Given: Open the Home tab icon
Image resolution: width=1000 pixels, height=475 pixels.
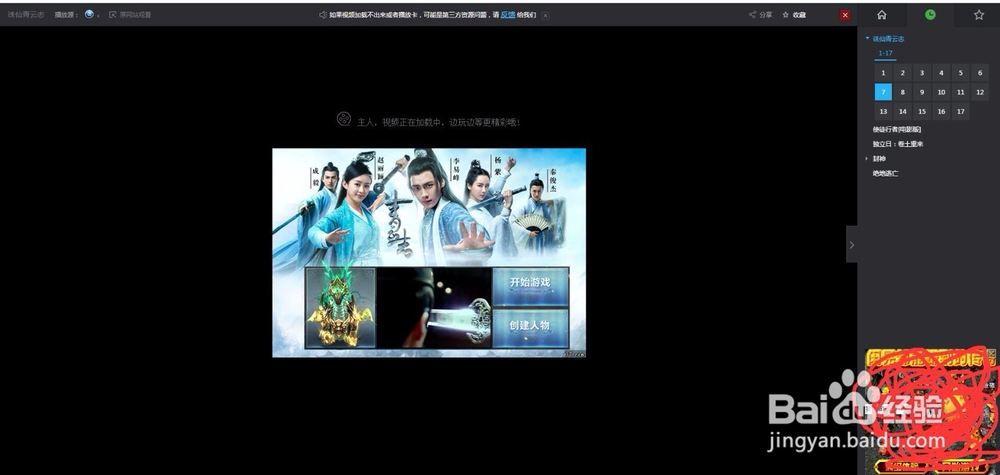Looking at the screenshot, I should point(881,15).
